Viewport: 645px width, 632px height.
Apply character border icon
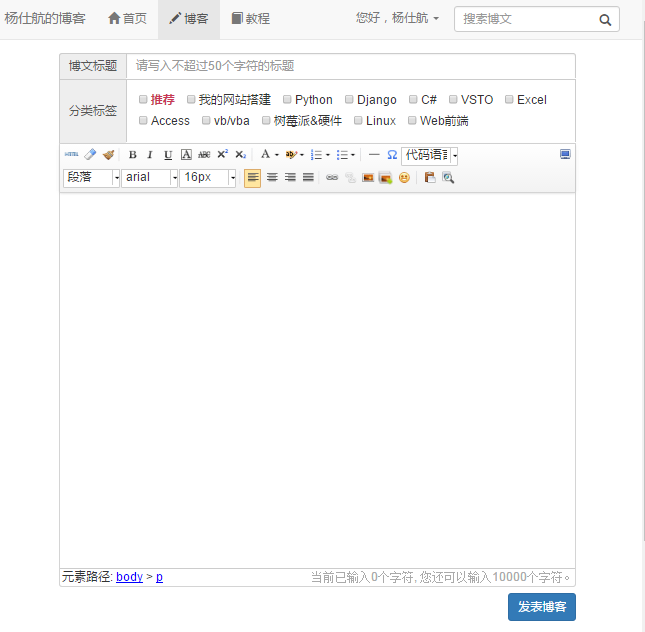click(186, 155)
